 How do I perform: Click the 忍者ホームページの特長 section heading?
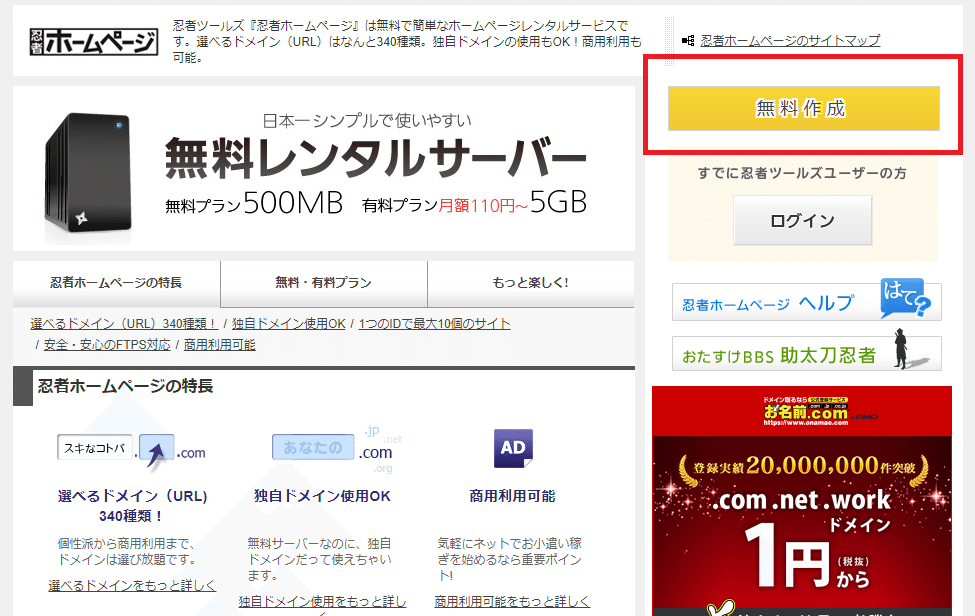coord(126,386)
